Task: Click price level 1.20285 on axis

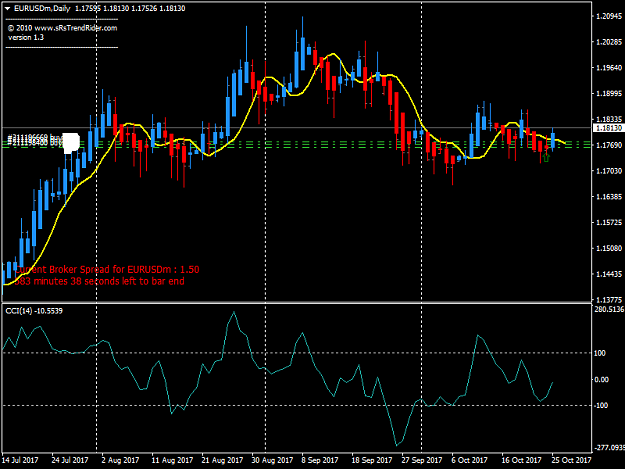Action: click(608, 42)
